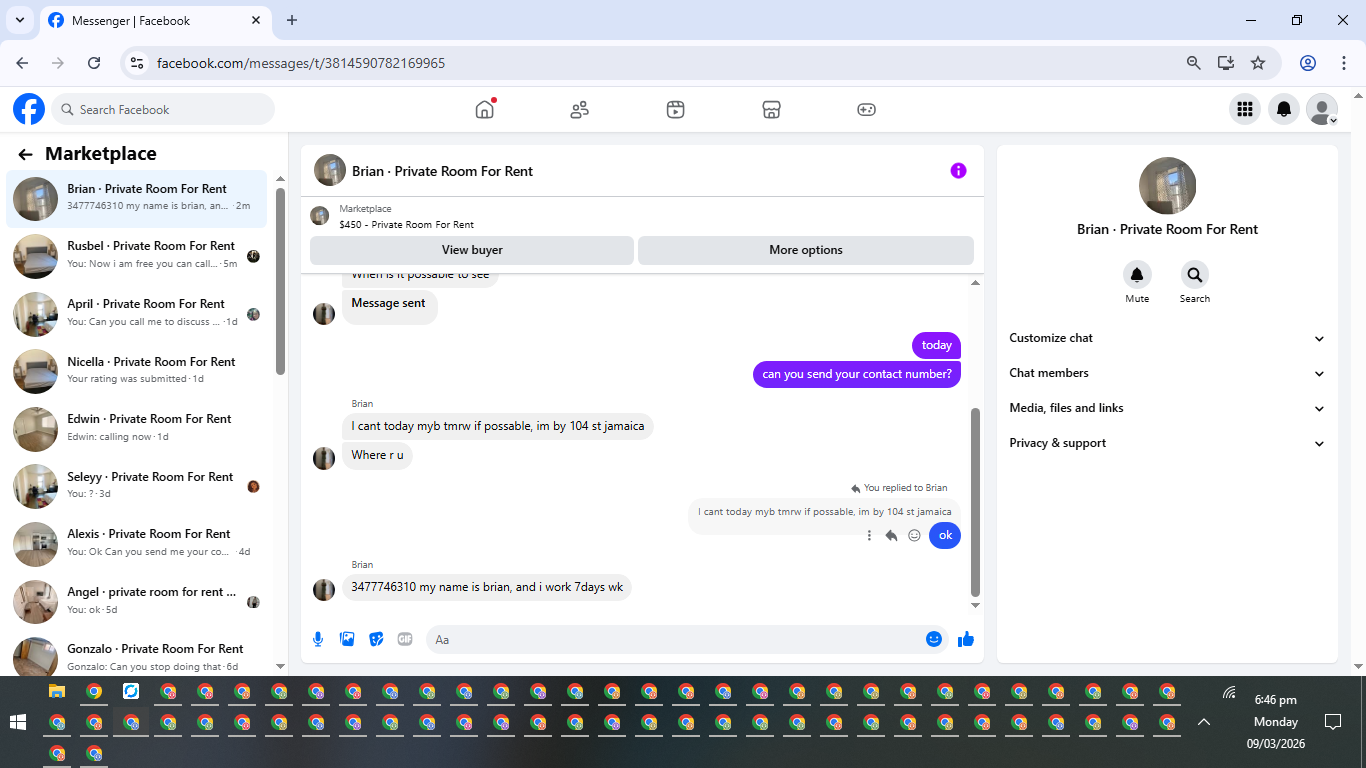Open conversation information icon
Viewport: 1366px width, 768px height.
[958, 171]
